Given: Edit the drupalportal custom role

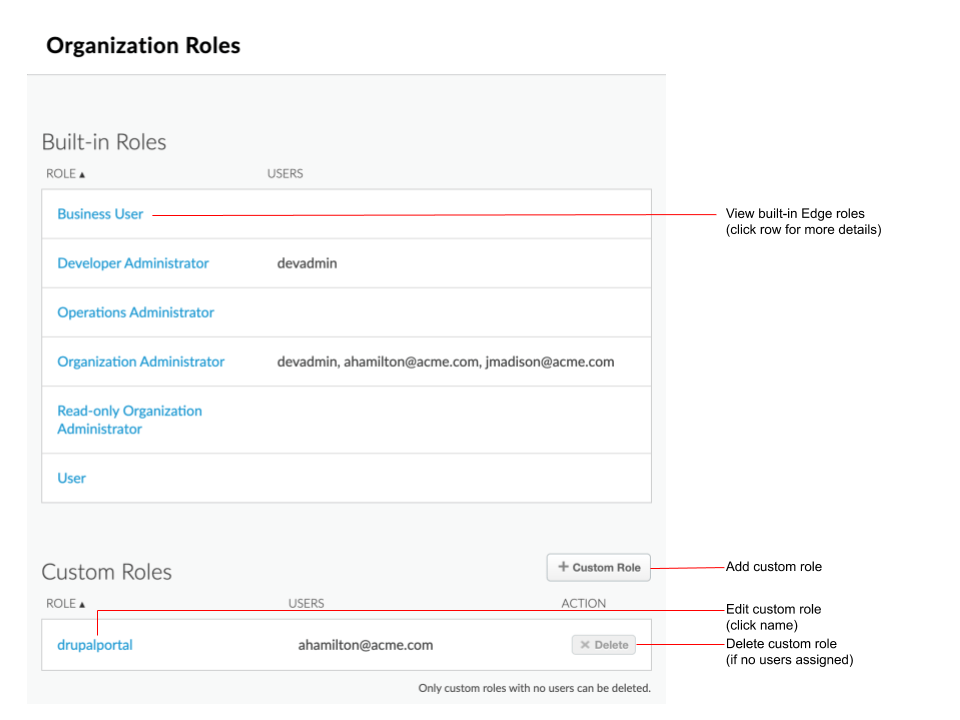Looking at the screenshot, I should tap(94, 645).
